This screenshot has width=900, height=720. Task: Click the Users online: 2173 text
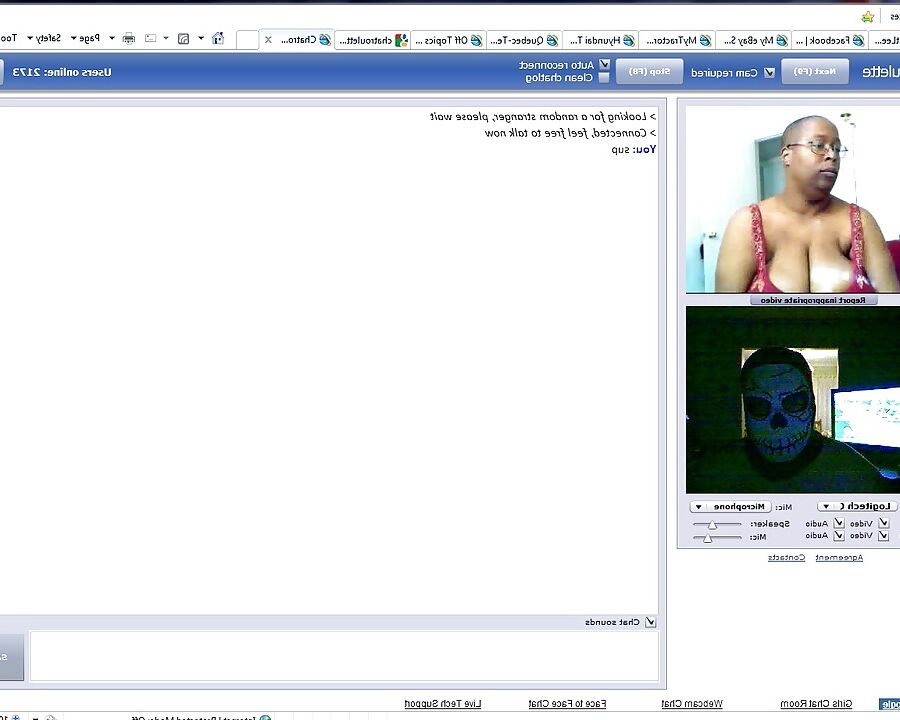(x=62, y=72)
